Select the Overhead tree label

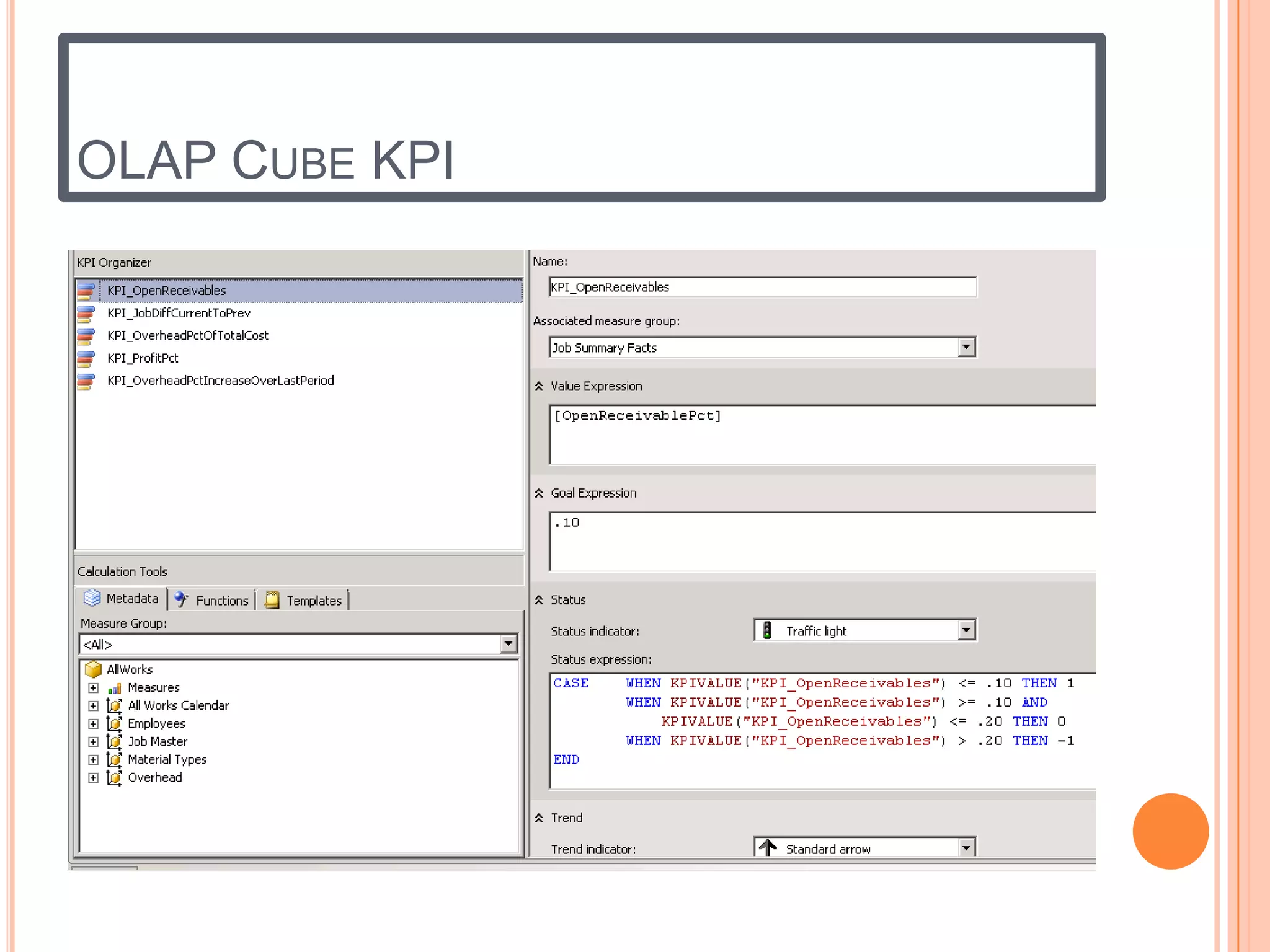(155, 777)
